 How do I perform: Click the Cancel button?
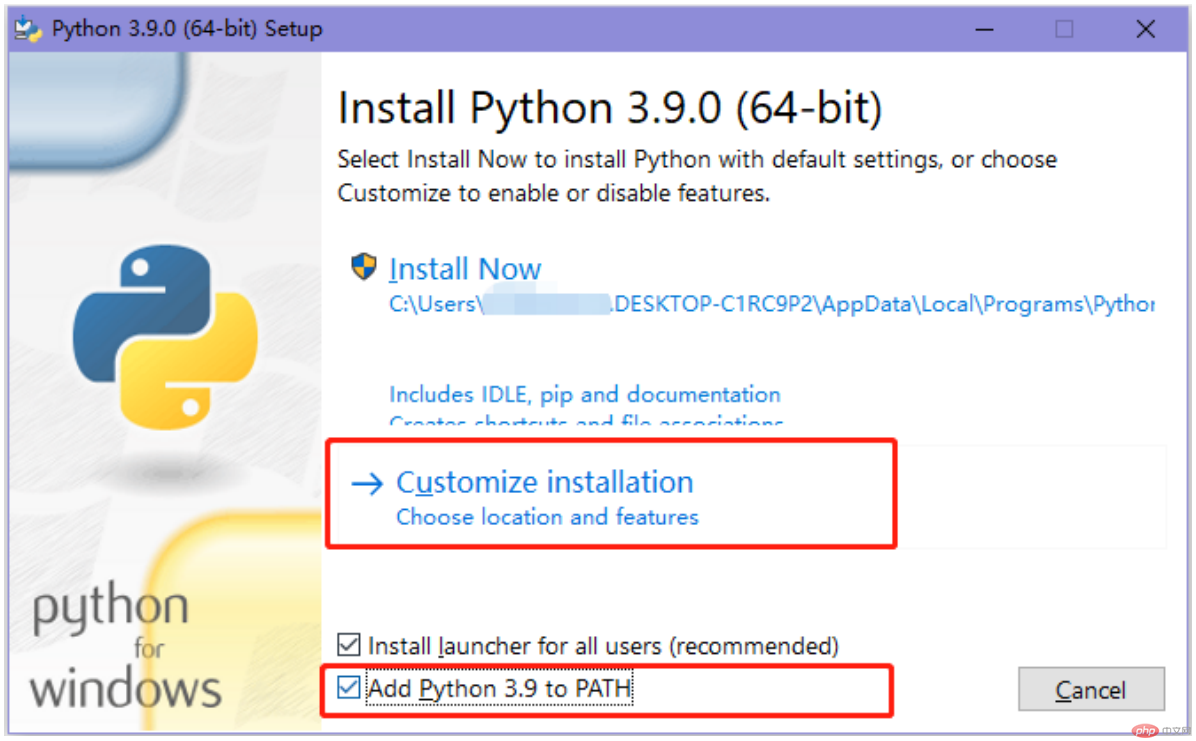[1091, 689]
